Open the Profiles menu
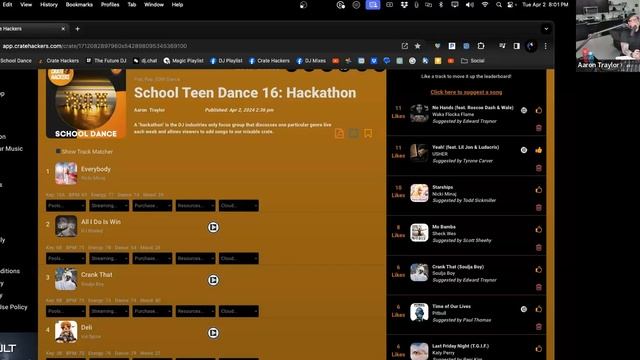 point(110,5)
